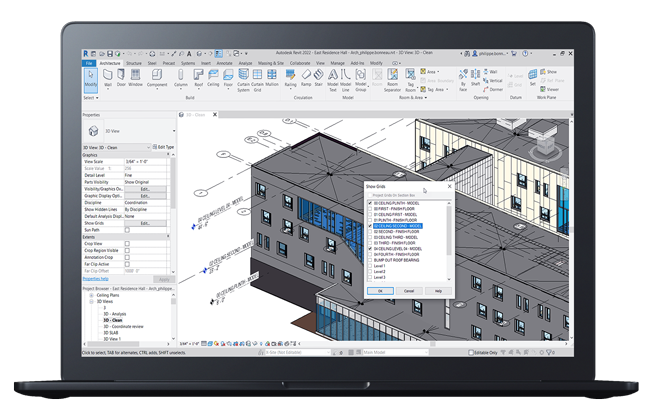Pick the Door tool
This screenshot has height=417, width=650.
click(121, 78)
